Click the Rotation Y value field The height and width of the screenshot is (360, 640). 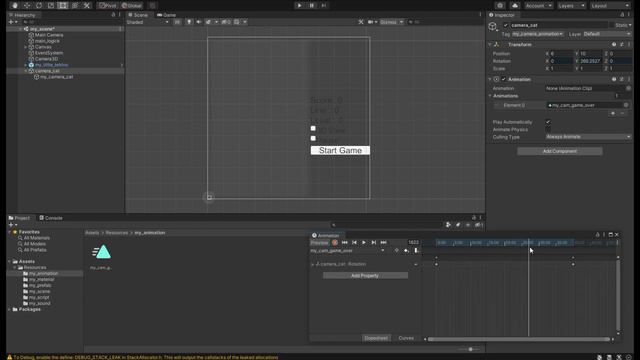point(590,61)
